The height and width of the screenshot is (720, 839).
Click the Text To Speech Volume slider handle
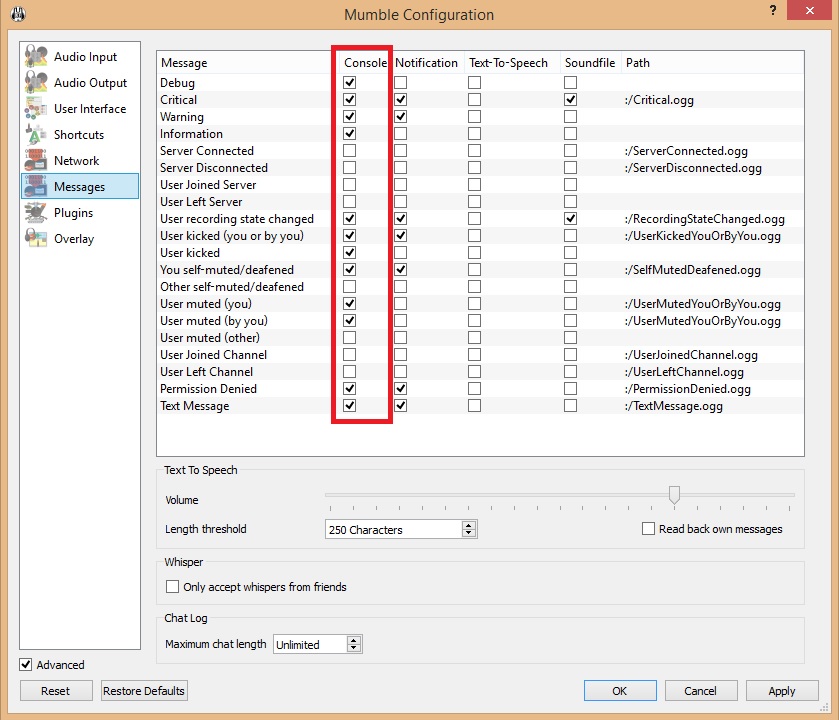point(674,495)
